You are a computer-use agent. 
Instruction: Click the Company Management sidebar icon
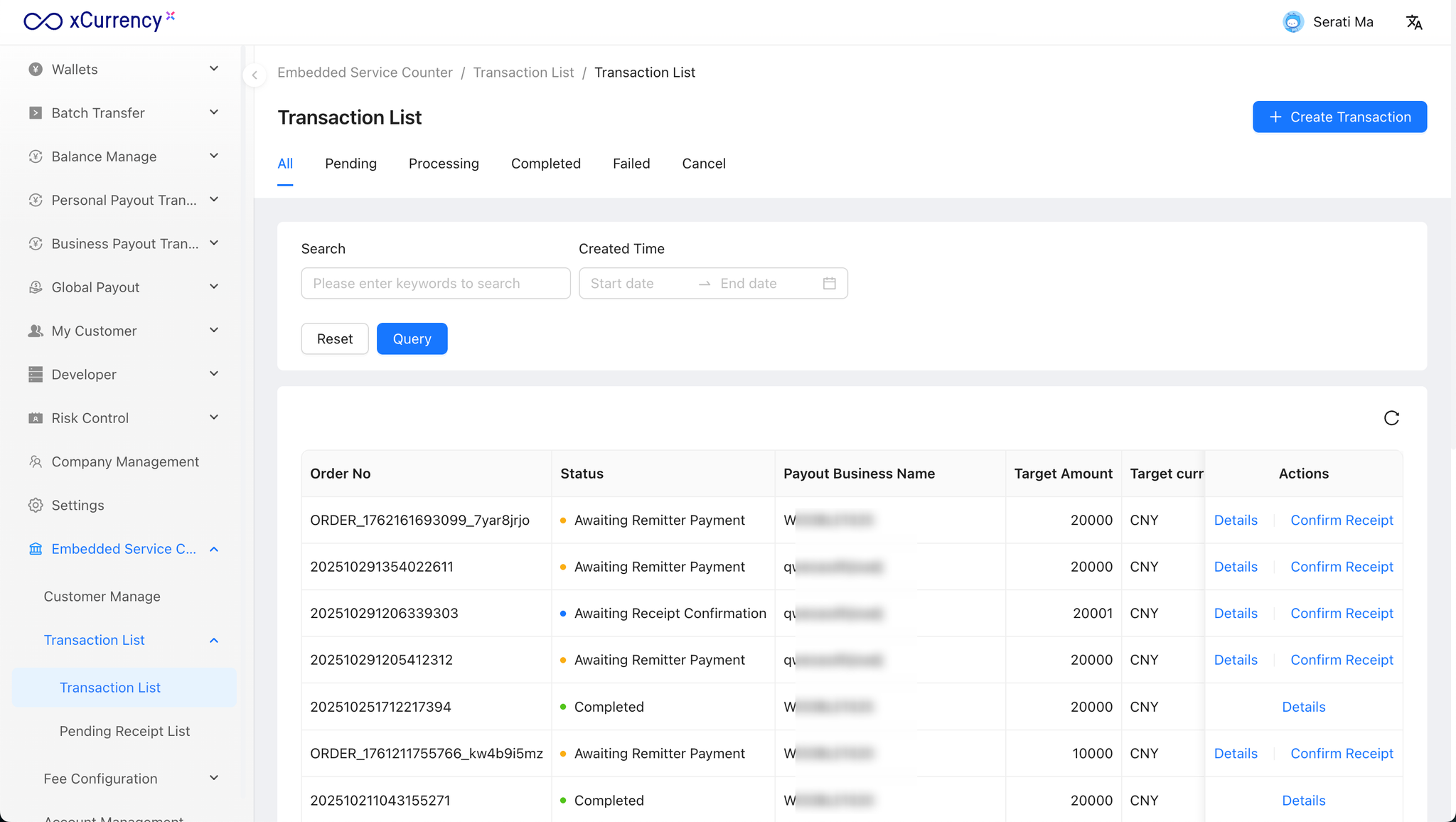click(x=36, y=462)
